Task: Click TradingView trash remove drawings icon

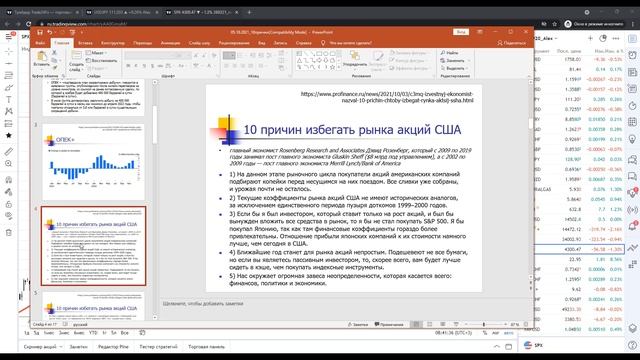Action: [x=9, y=233]
